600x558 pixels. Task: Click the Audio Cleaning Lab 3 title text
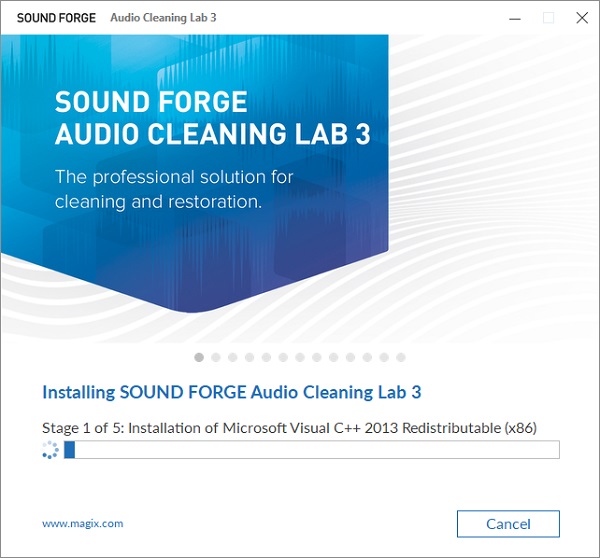pos(163,18)
